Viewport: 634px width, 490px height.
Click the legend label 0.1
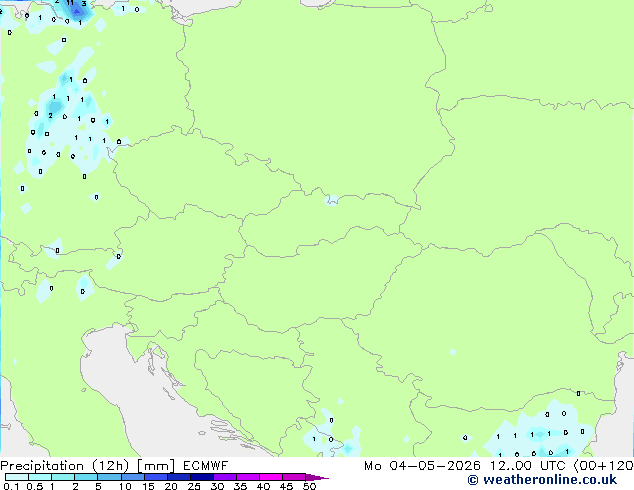(11, 486)
